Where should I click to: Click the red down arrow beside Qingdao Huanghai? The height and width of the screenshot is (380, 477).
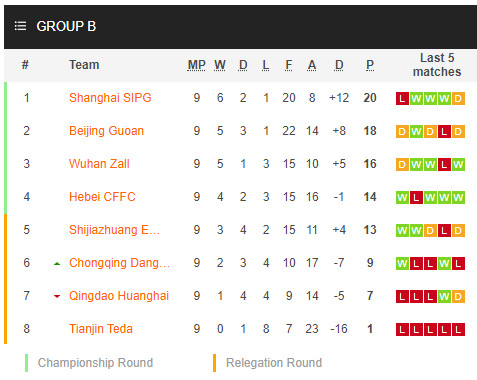(x=57, y=296)
